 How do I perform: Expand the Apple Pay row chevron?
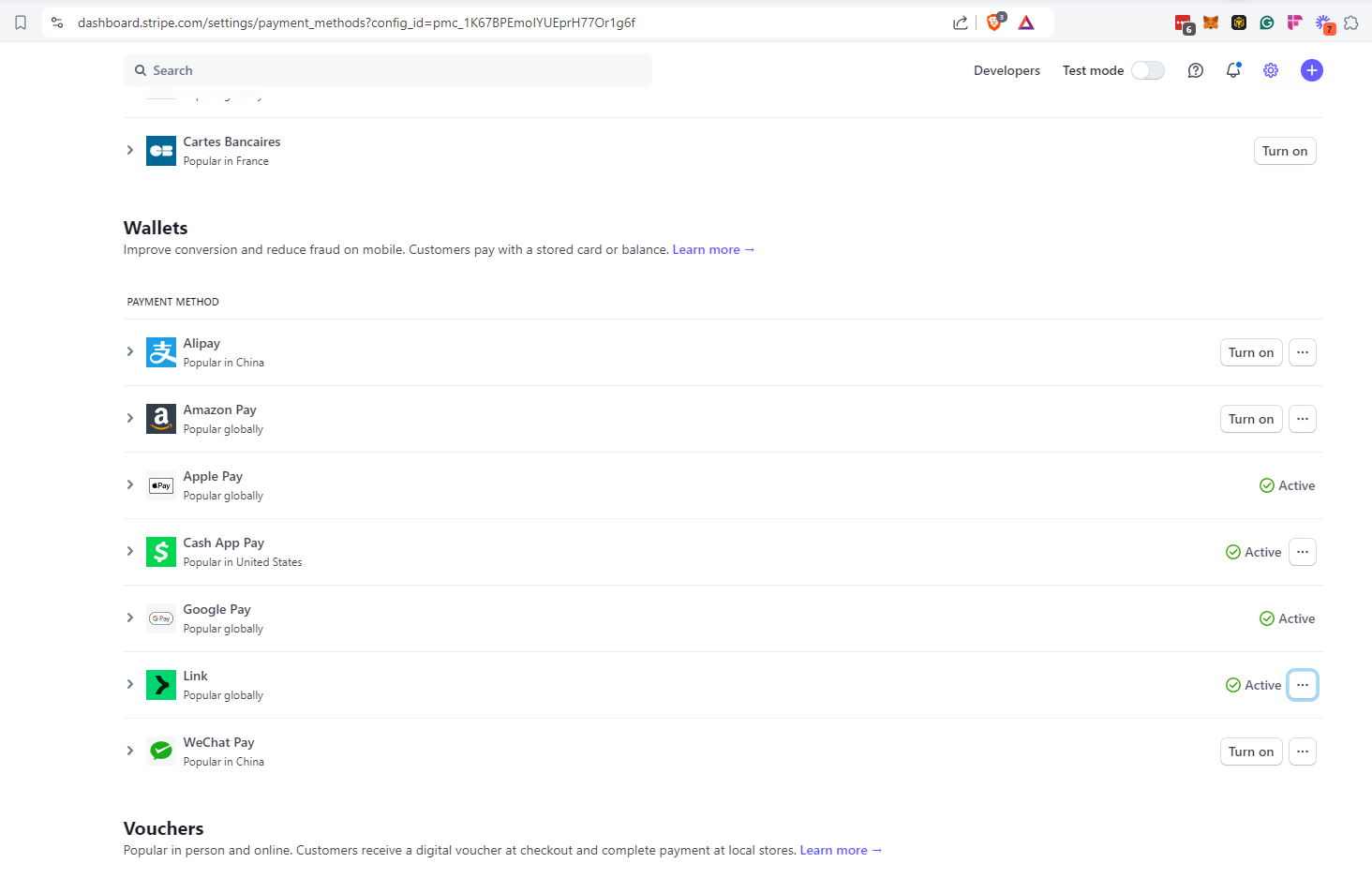click(130, 484)
